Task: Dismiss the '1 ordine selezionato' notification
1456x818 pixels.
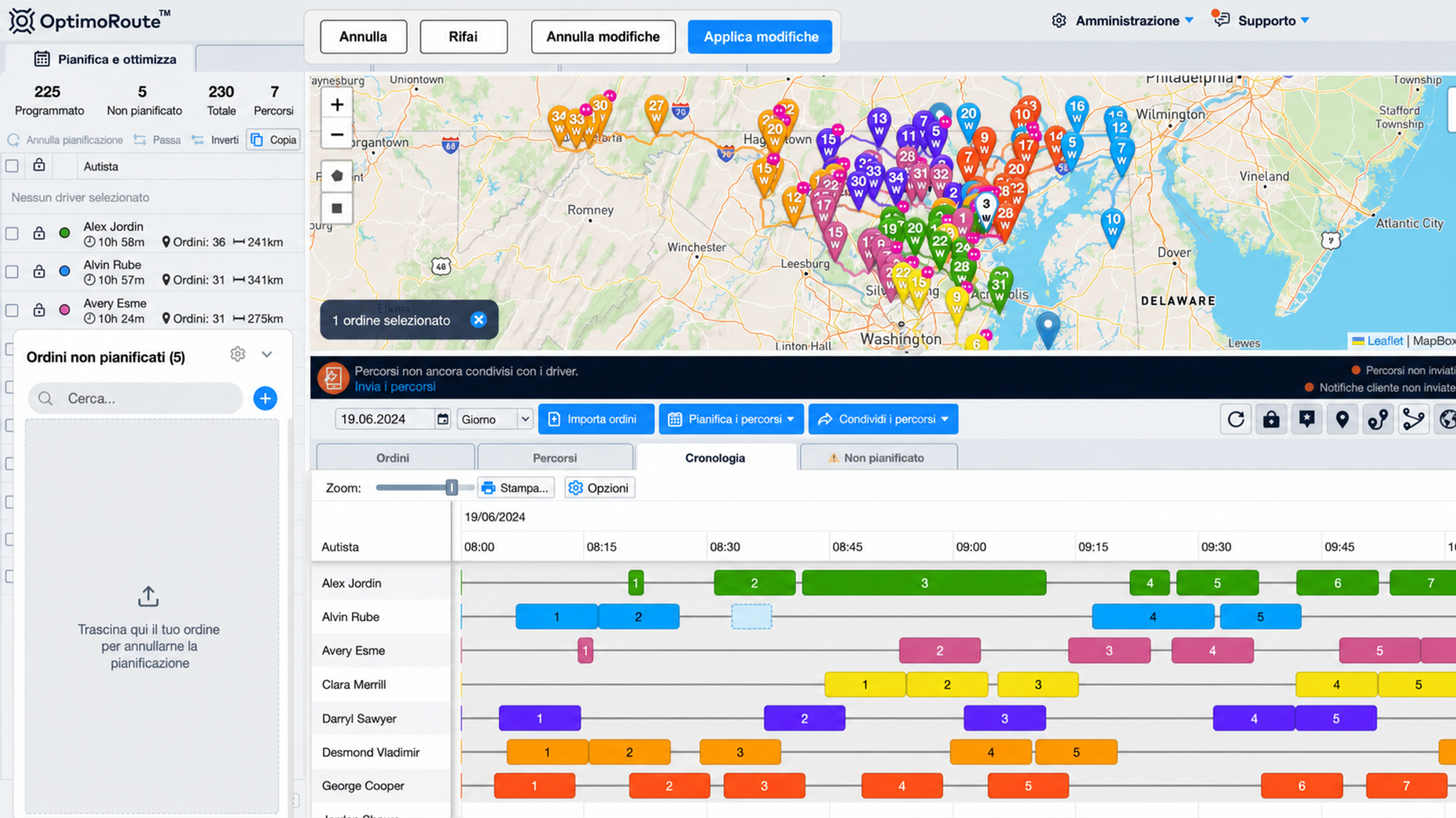Action: coord(479,320)
